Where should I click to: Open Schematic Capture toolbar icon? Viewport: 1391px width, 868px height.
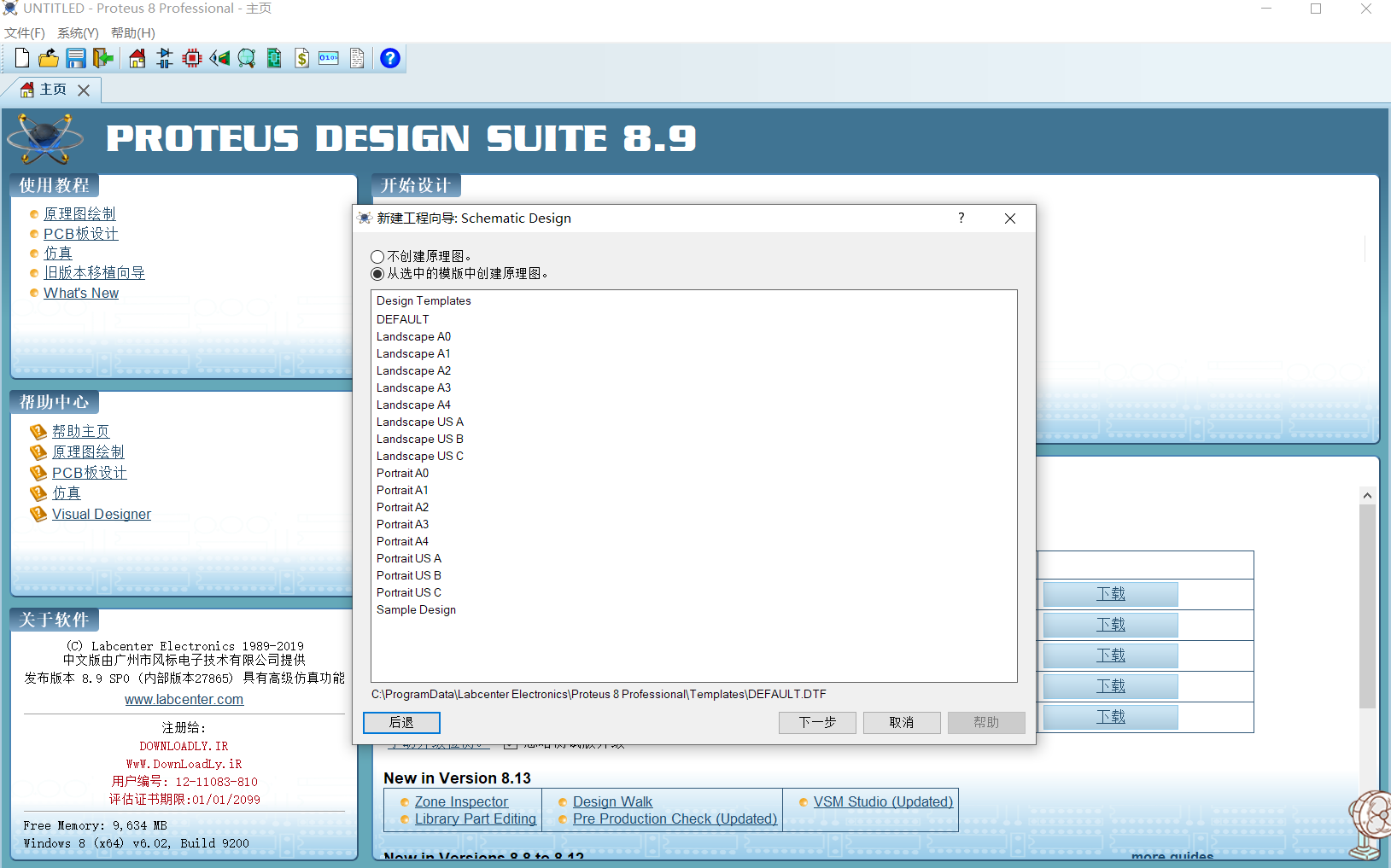[x=165, y=58]
